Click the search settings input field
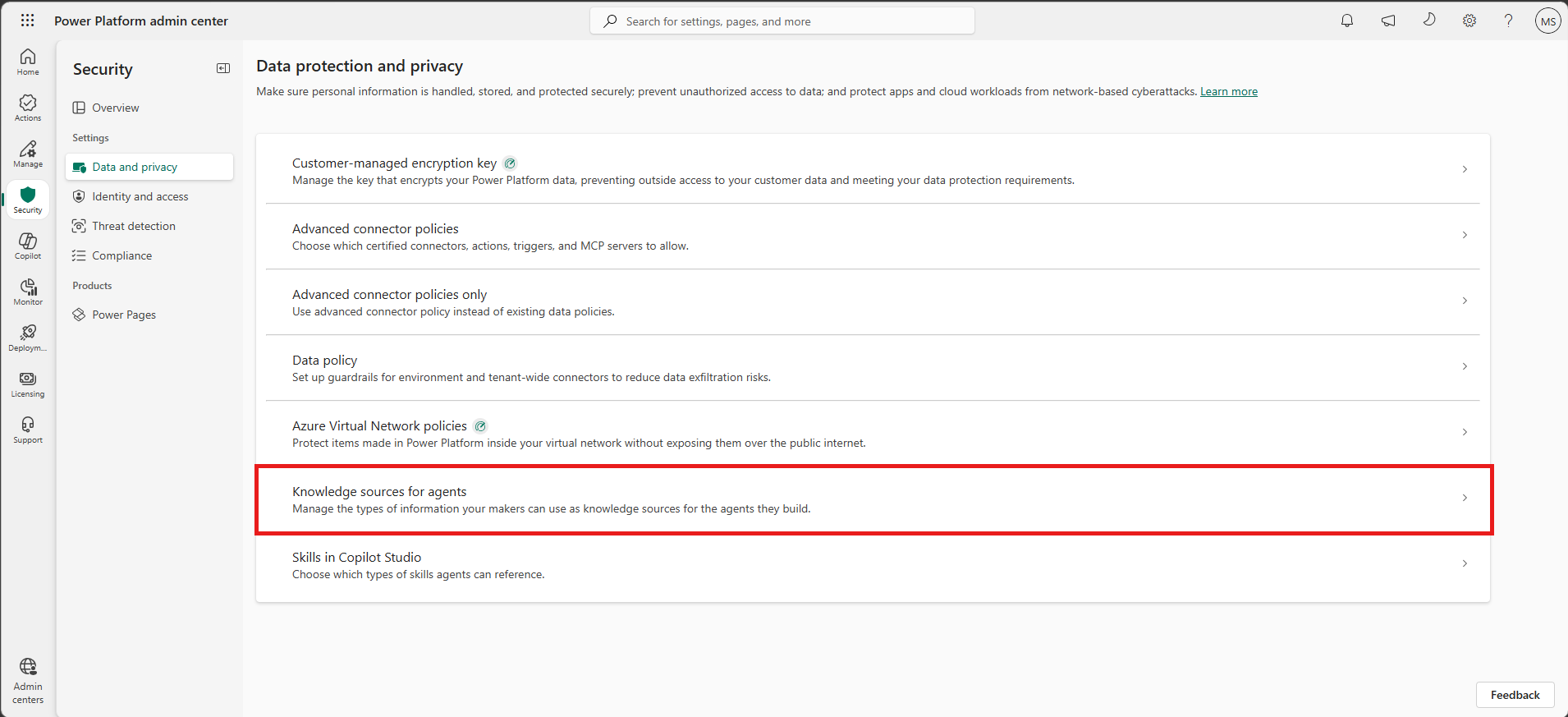The height and width of the screenshot is (717, 1568). [782, 21]
